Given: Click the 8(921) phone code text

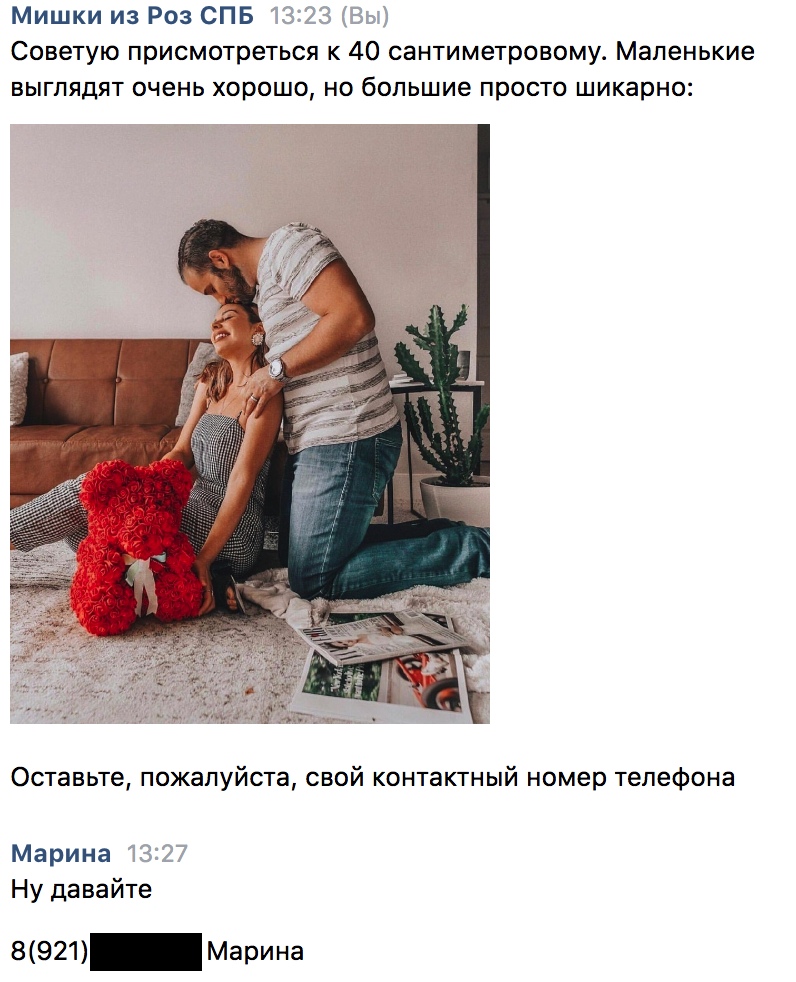Looking at the screenshot, I should coord(50,951).
